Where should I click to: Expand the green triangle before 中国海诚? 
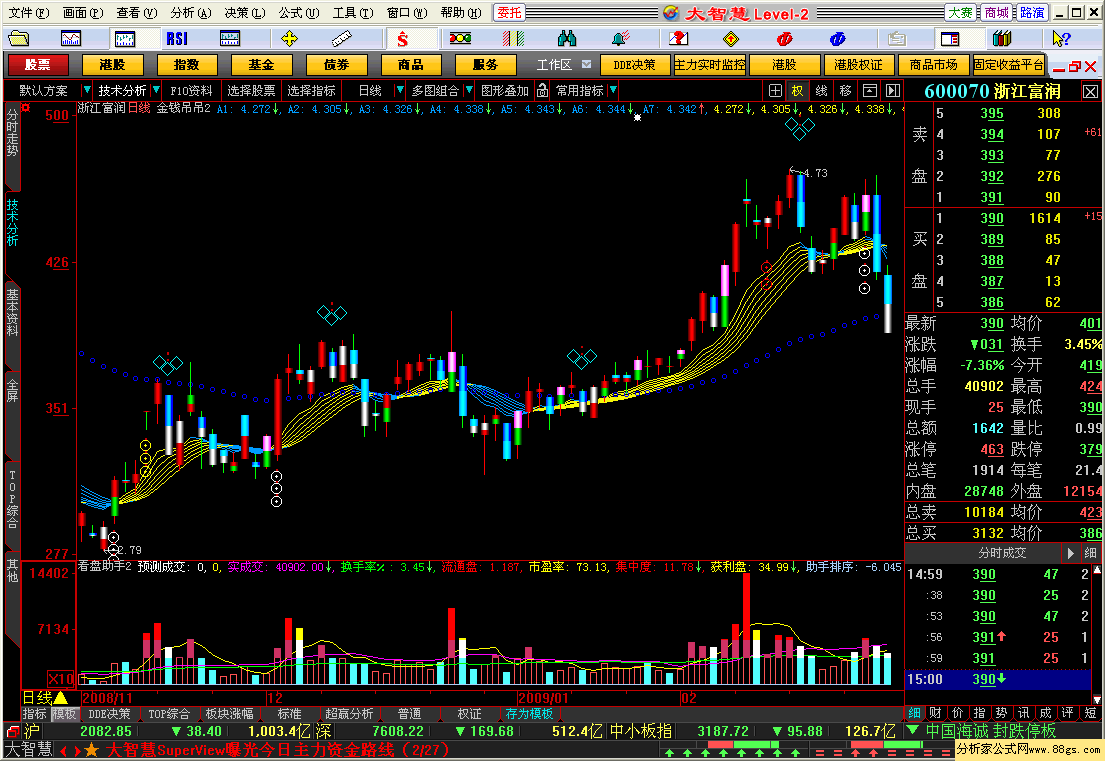(913, 730)
